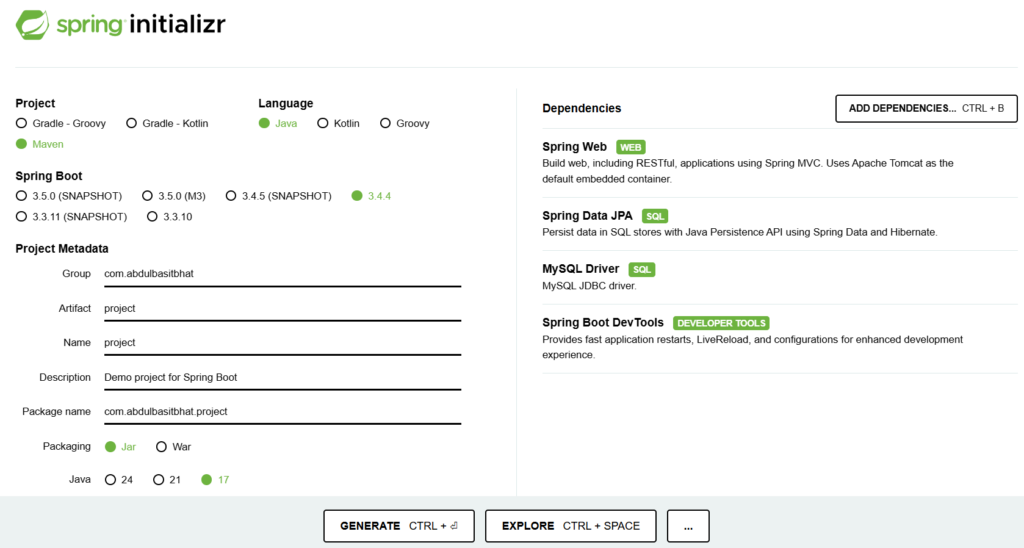The width and height of the screenshot is (1024, 548).
Task: Click the WEB tag badge
Action: coord(630,147)
